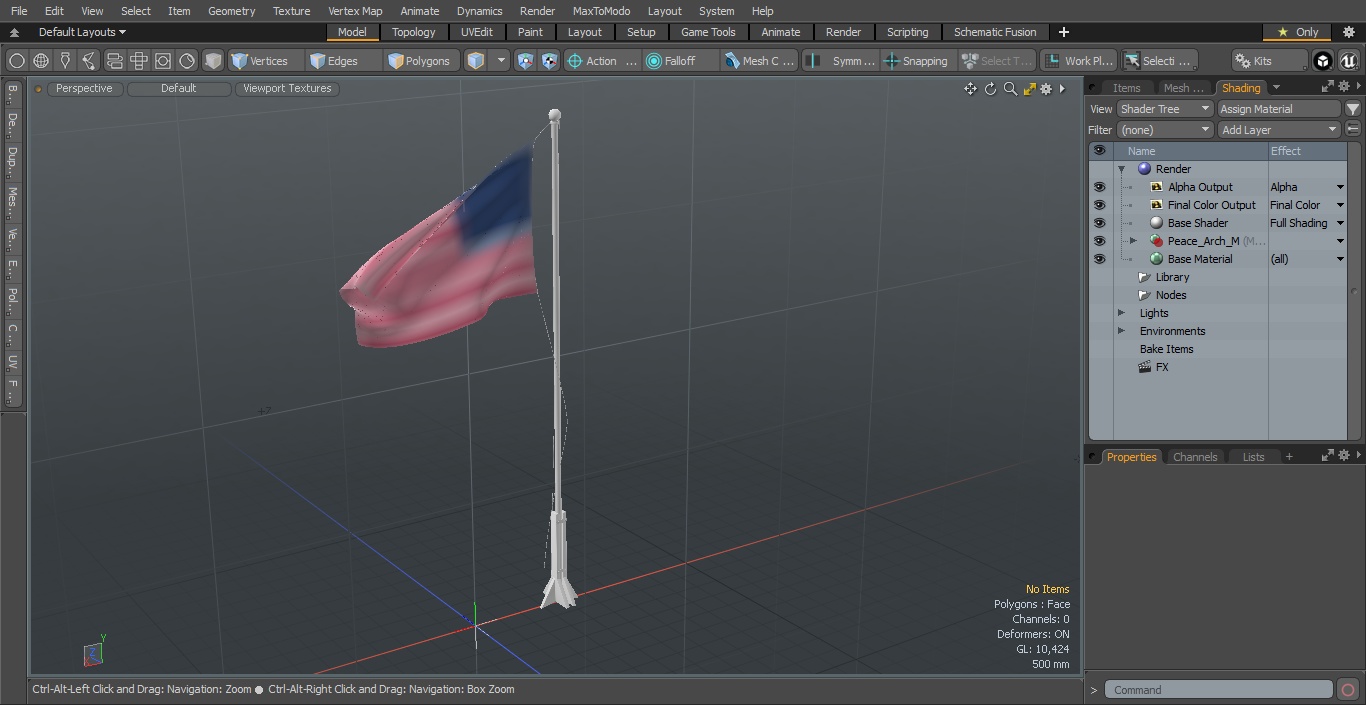This screenshot has height=705, width=1366.
Task: Open the MaxToModo menu
Action: click(x=601, y=11)
